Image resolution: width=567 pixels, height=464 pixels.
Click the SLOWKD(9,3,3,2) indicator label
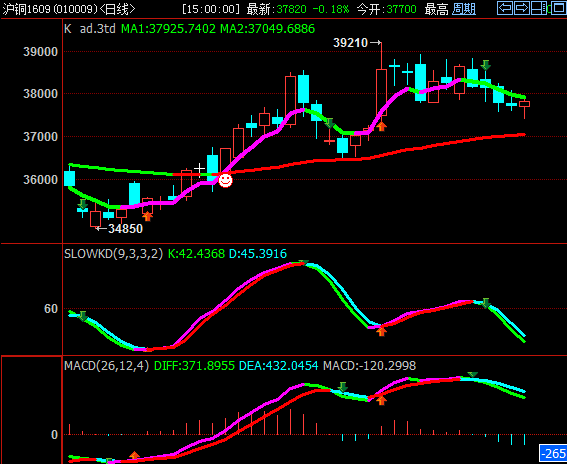coord(114,254)
